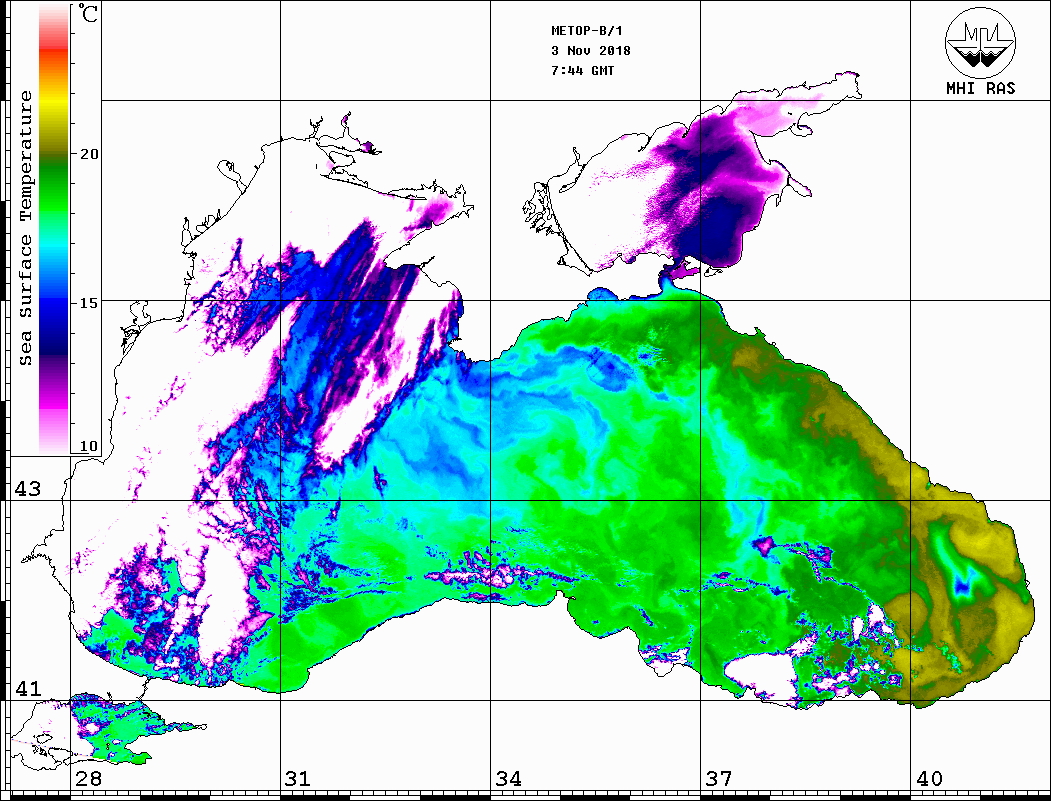Click the latitude label 43

[27, 489]
